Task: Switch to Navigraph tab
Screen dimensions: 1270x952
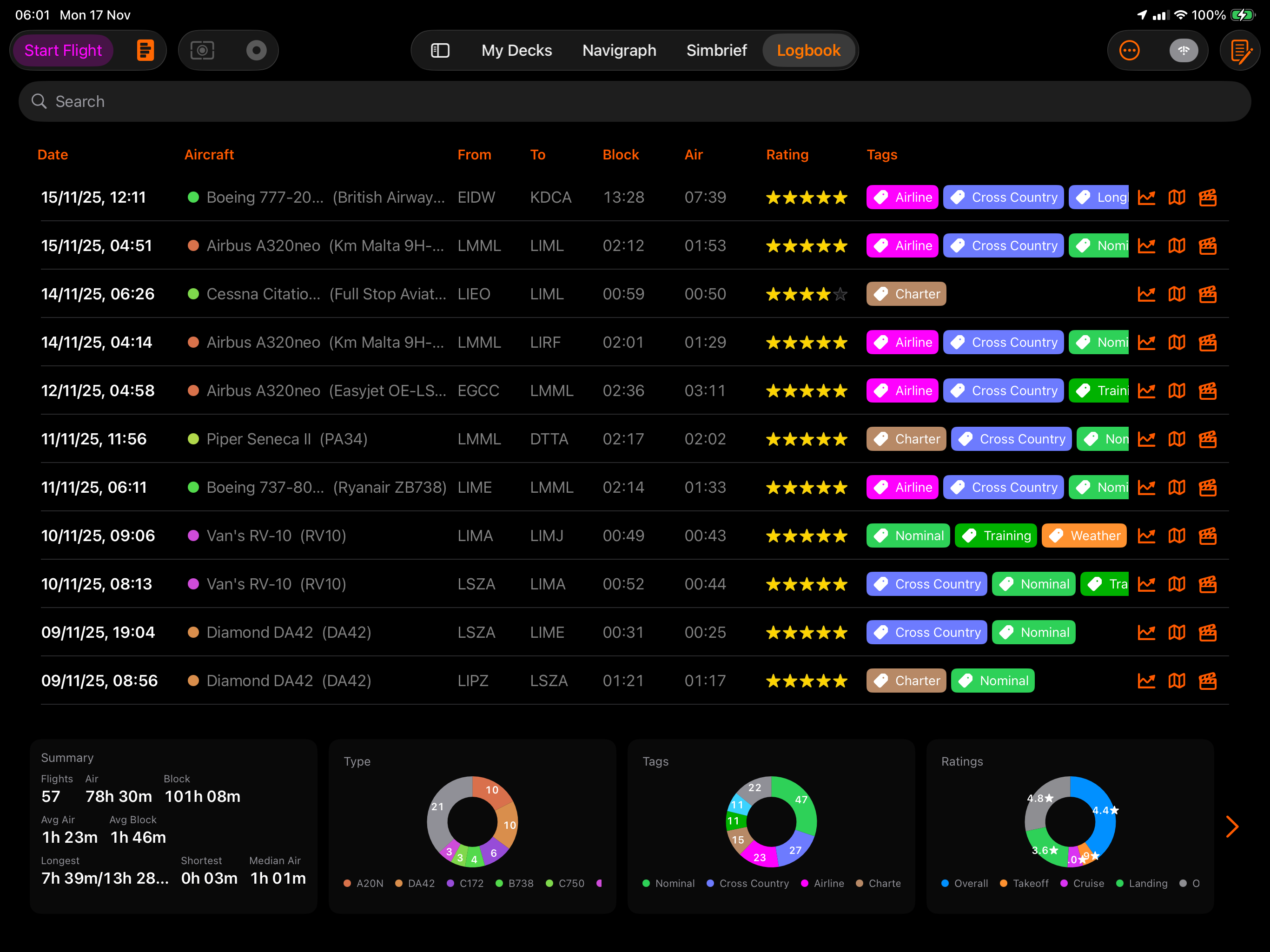Action: pyautogui.click(x=619, y=51)
